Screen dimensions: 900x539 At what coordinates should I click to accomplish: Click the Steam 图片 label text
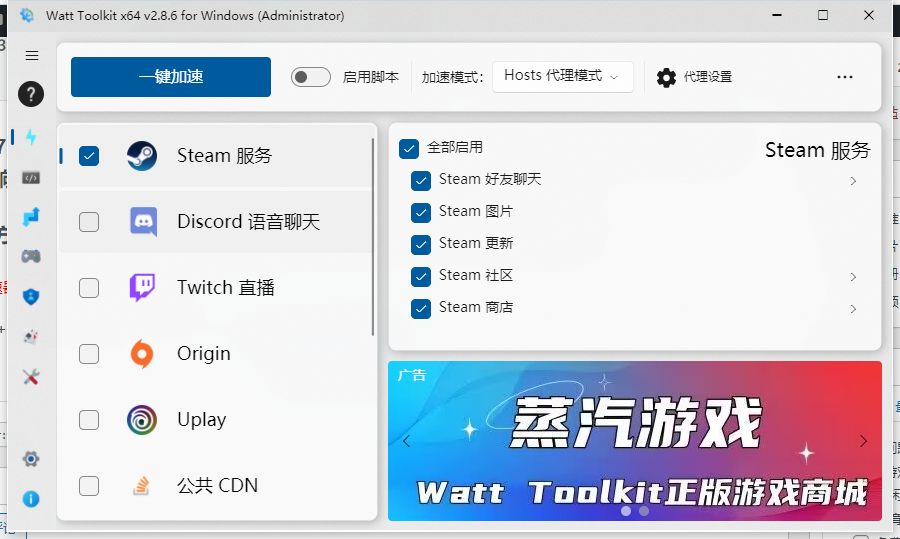click(476, 211)
